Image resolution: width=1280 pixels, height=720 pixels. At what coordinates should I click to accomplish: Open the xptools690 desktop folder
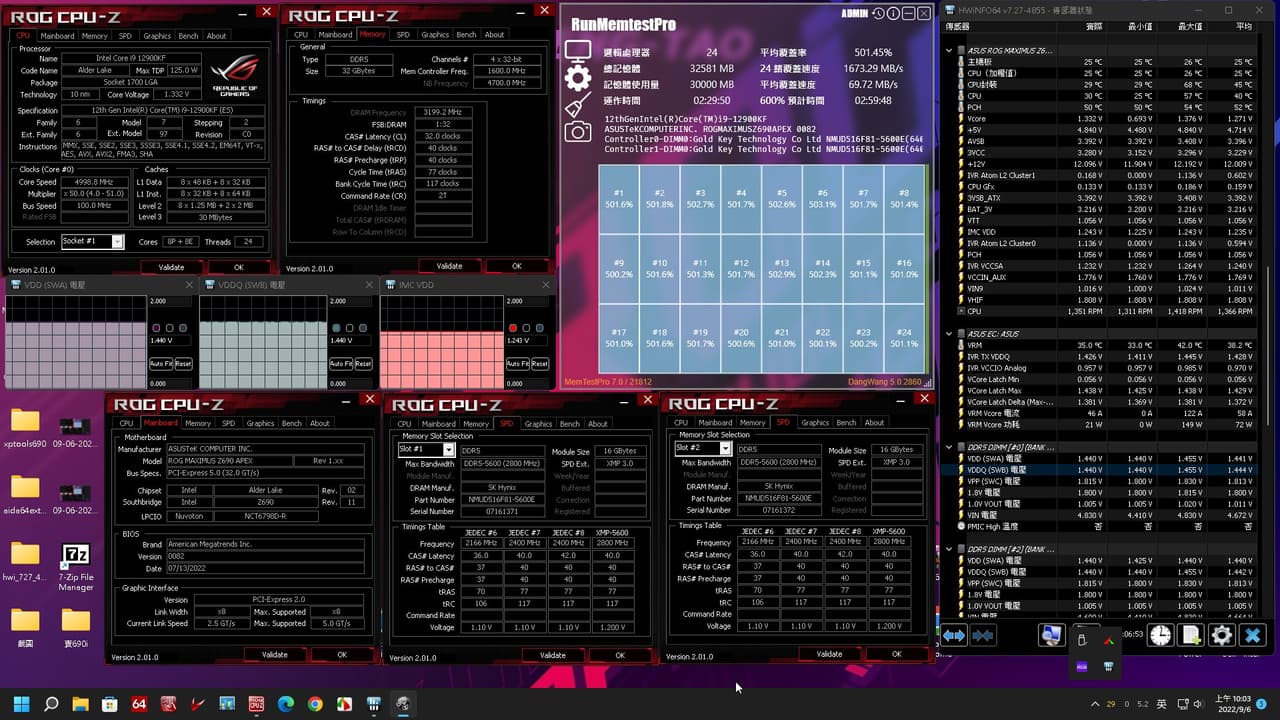pos(25,428)
